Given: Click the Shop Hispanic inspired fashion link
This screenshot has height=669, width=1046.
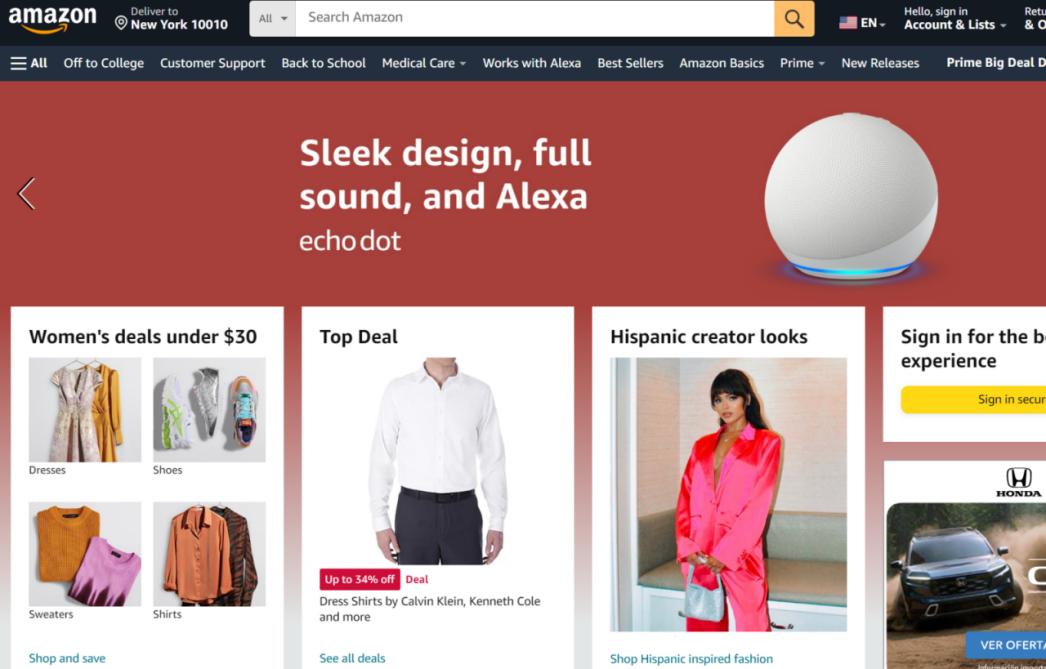Looking at the screenshot, I should pos(691,659).
